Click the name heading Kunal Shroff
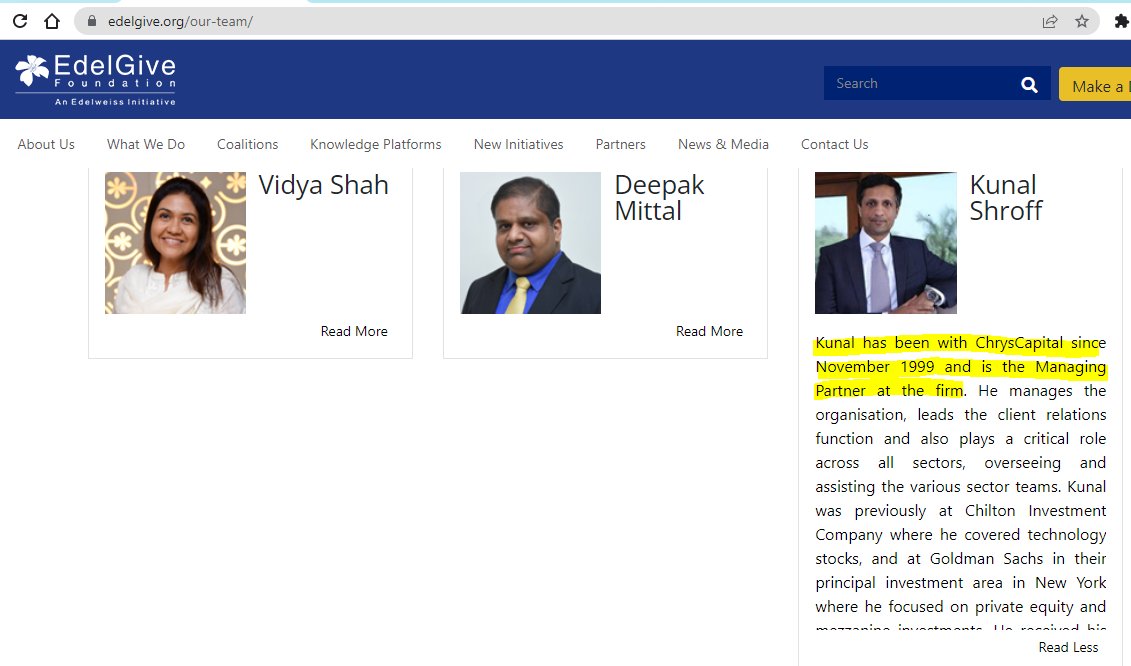Image resolution: width=1131 pixels, height=666 pixels. (1005, 198)
